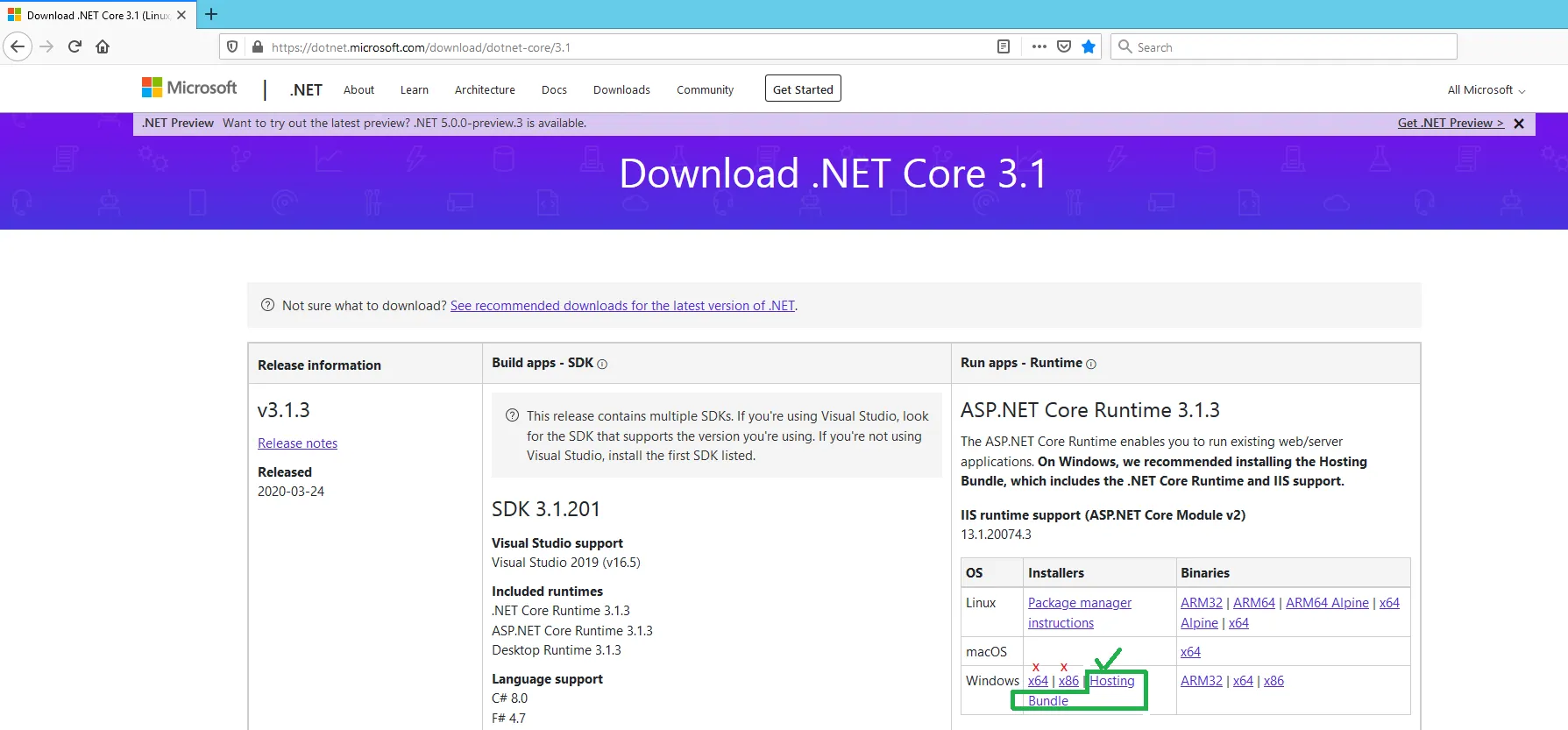Download the Linux ARM32 binary

point(1201,603)
